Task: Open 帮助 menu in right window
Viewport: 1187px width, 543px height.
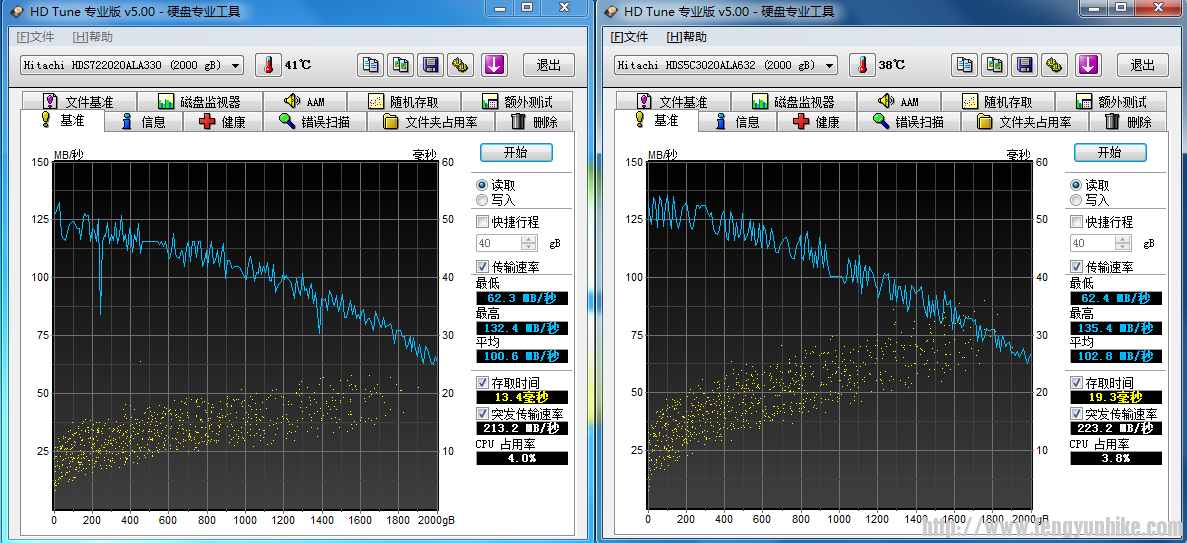Action: tap(686, 37)
